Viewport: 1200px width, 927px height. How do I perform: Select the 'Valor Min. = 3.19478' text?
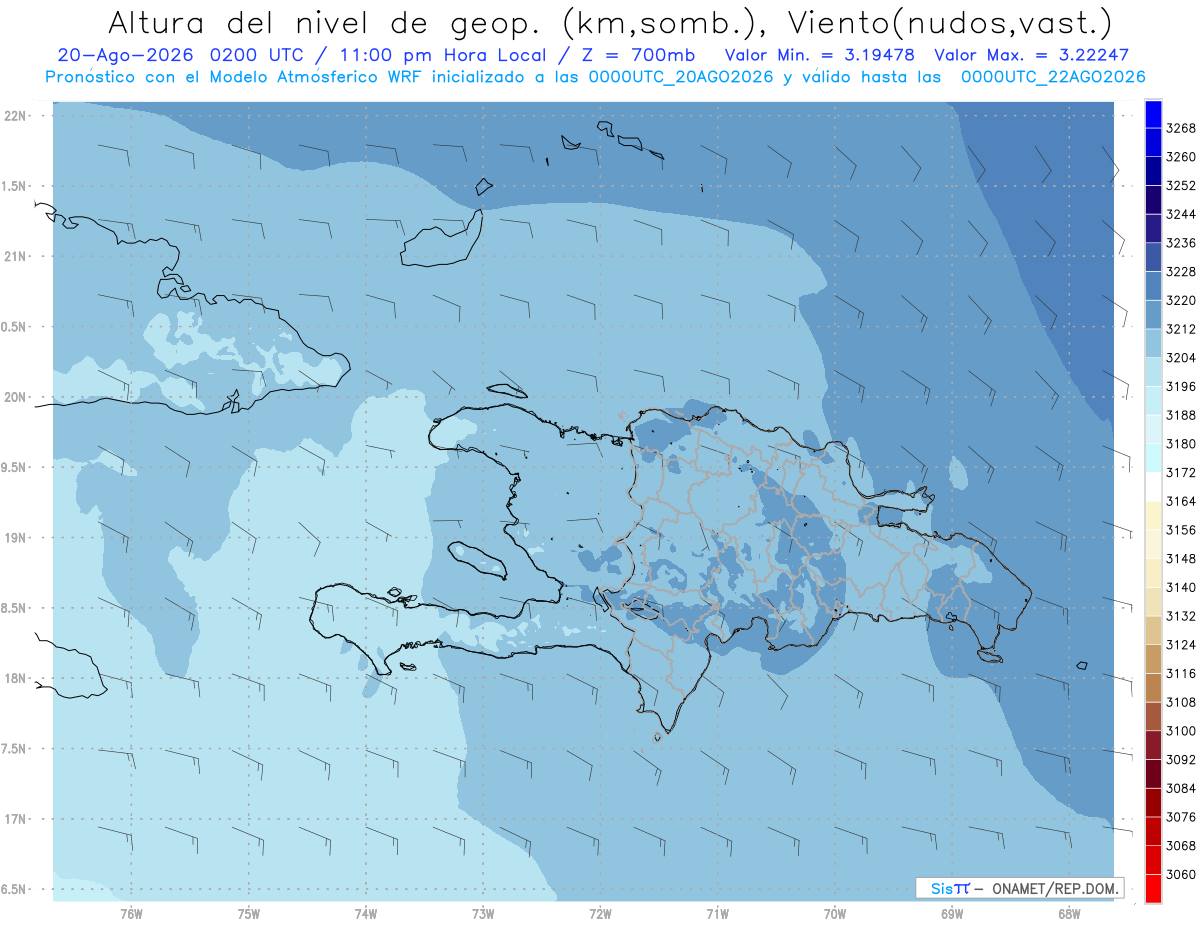(822, 56)
